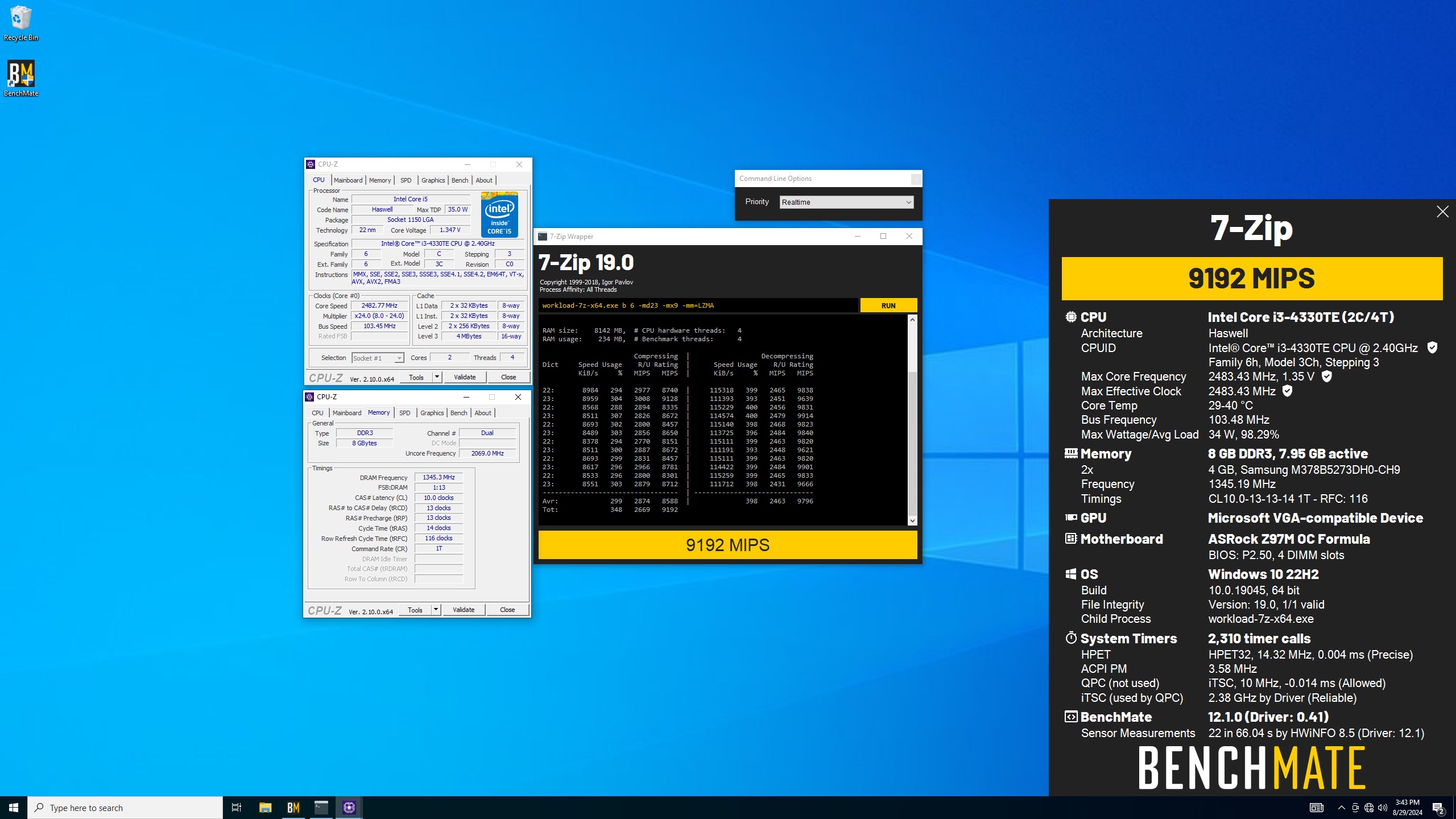Viewport: 1456px width, 819px height.
Task: Open the Windows Start menu
Action: pyautogui.click(x=14, y=808)
